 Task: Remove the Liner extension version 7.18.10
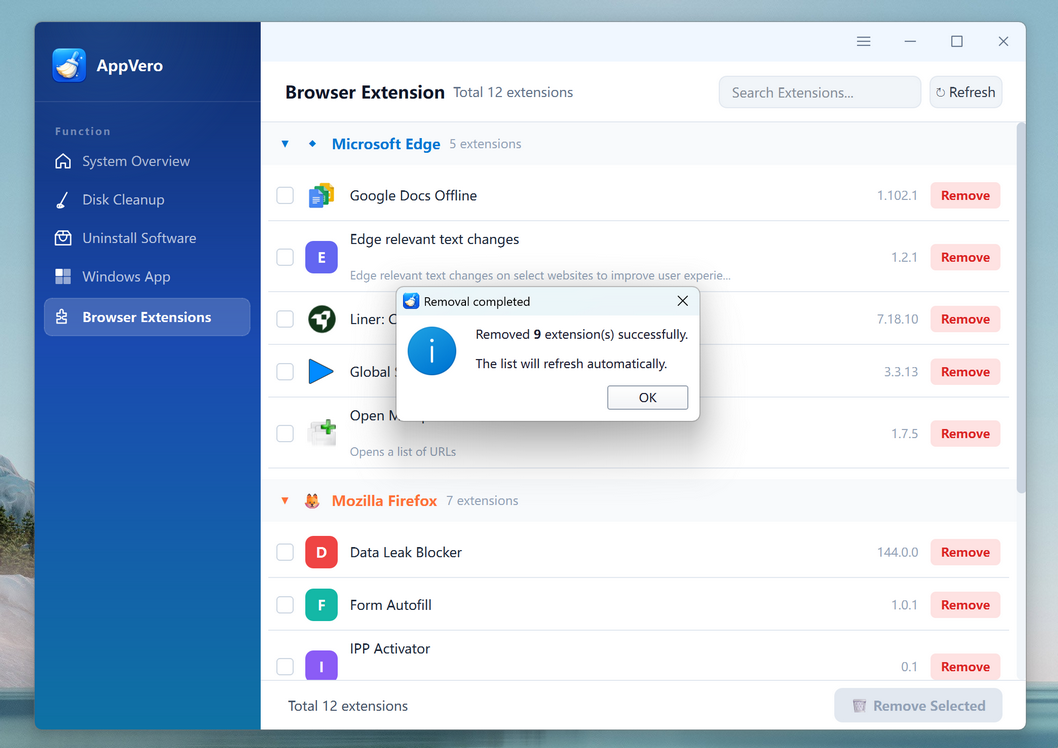[966, 319]
